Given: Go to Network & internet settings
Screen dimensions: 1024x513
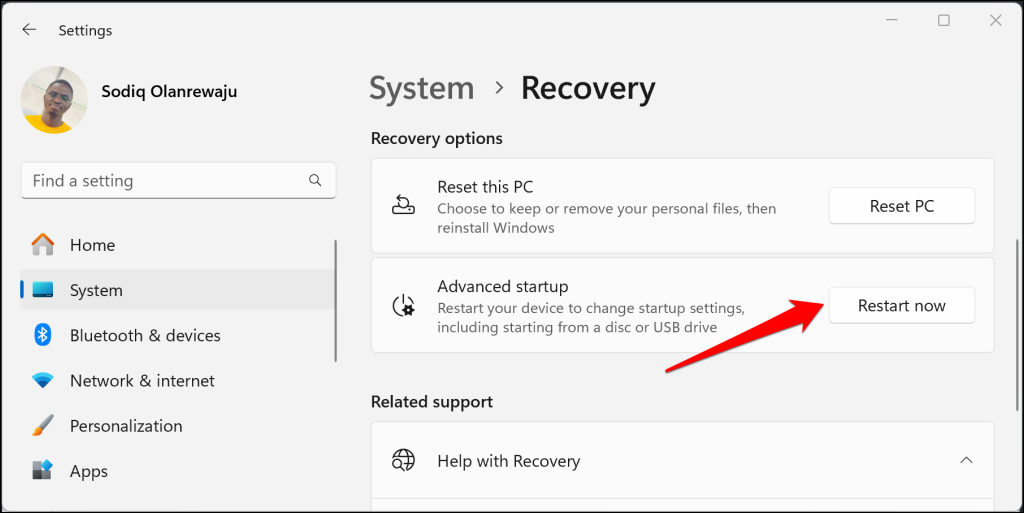Looking at the screenshot, I should click(x=142, y=381).
